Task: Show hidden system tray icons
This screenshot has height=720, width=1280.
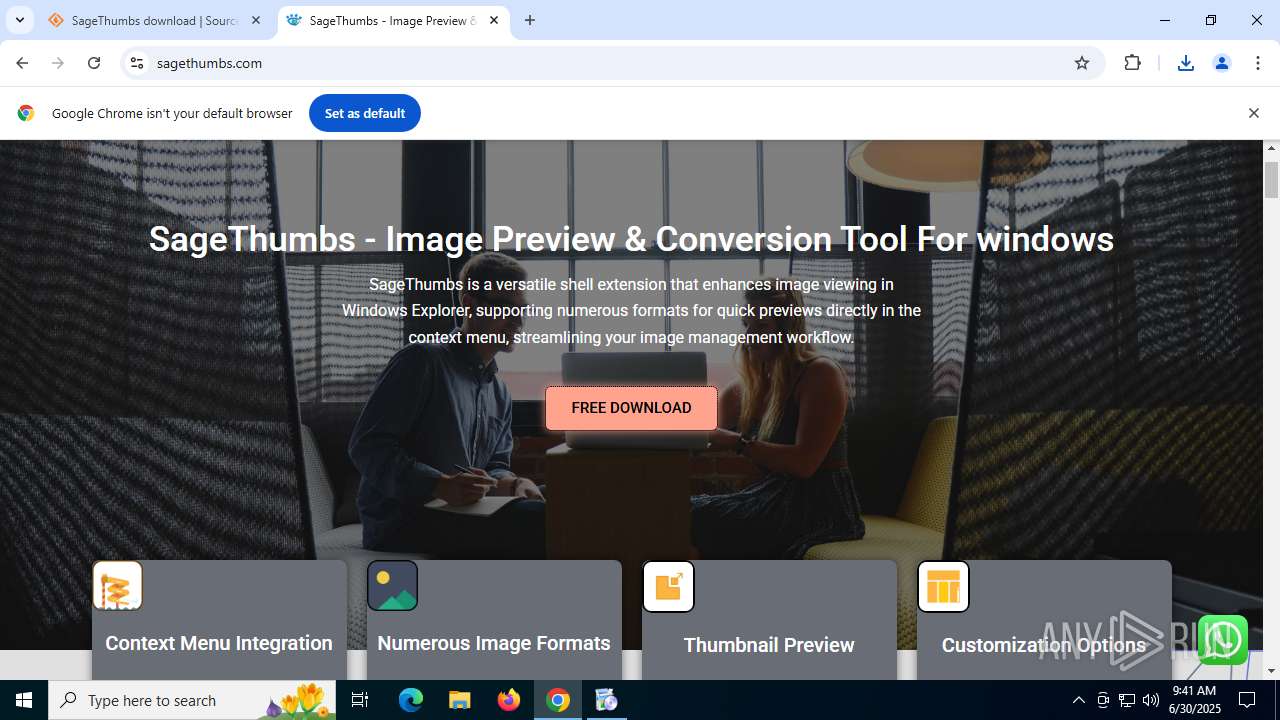Action: point(1078,700)
